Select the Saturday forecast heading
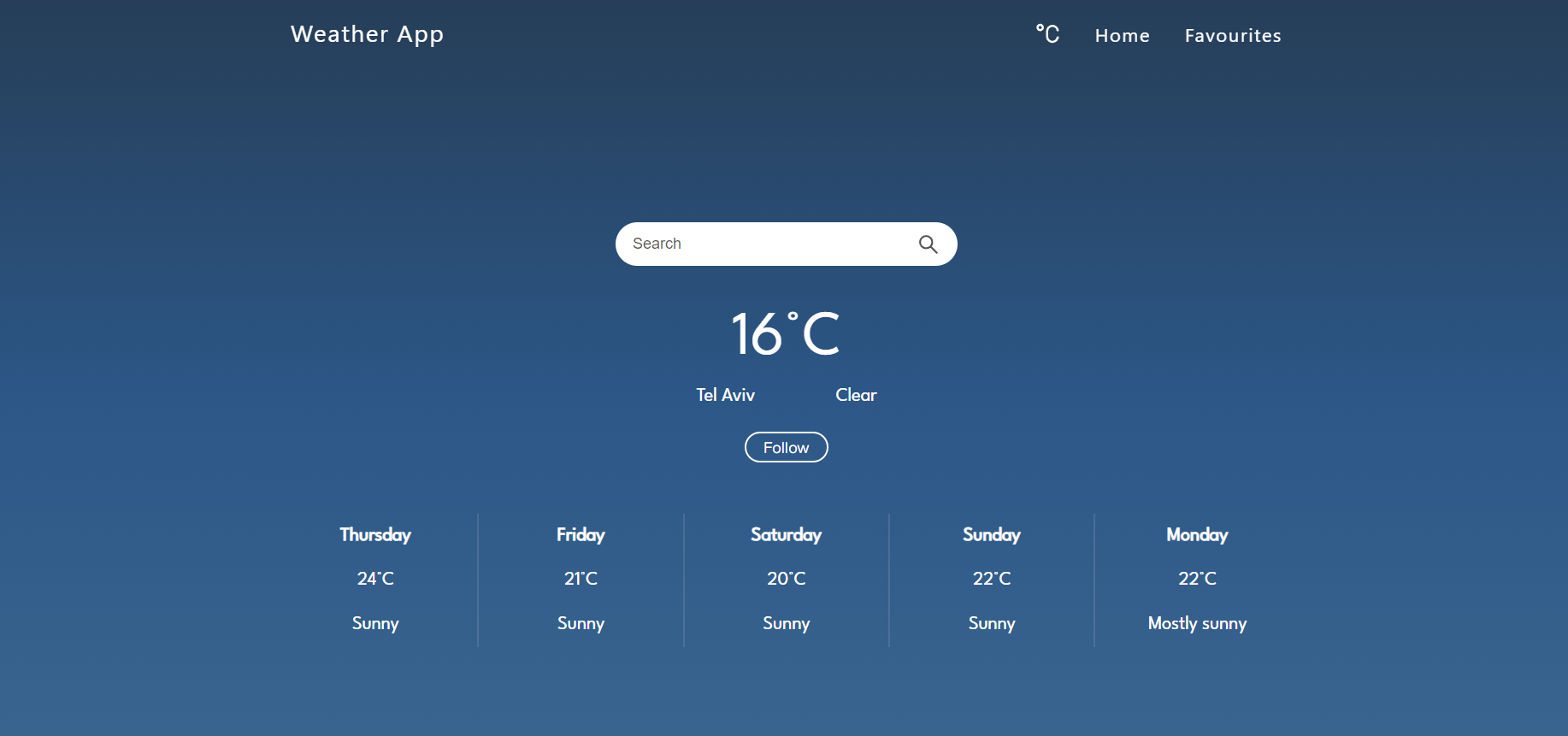The image size is (1568, 736). pyautogui.click(x=786, y=535)
